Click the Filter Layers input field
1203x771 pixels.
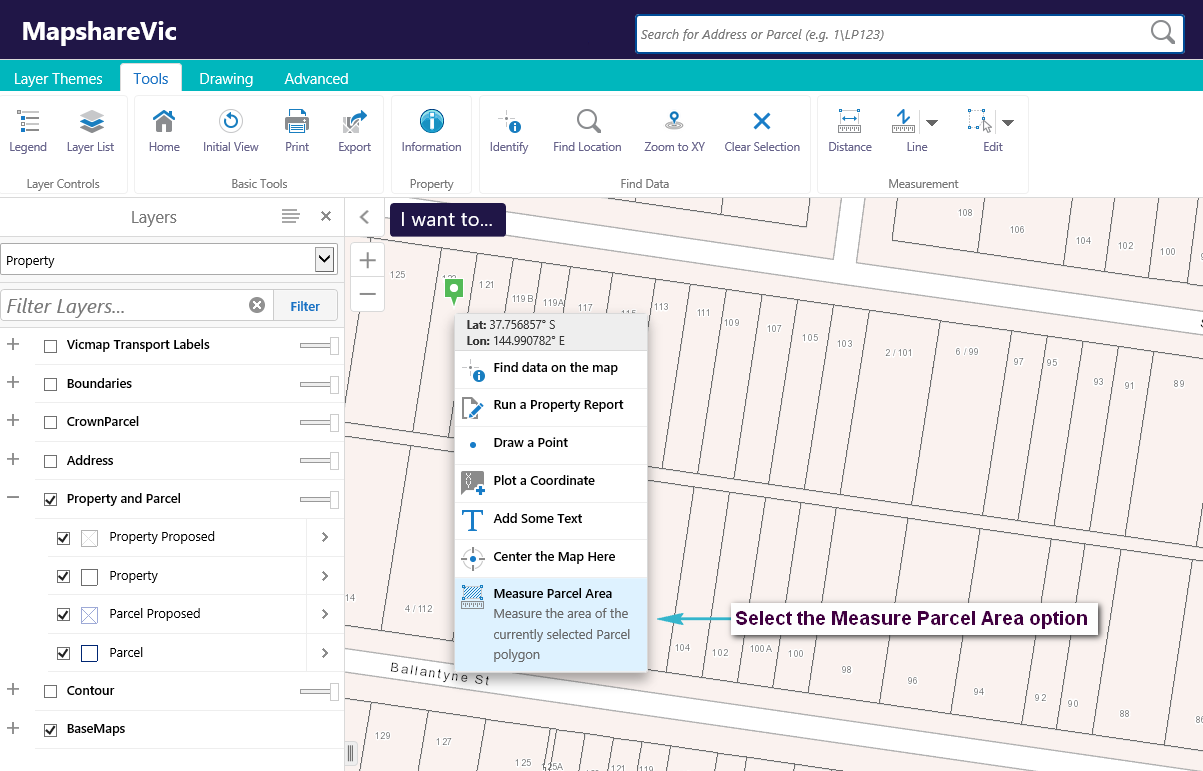[x=125, y=306]
